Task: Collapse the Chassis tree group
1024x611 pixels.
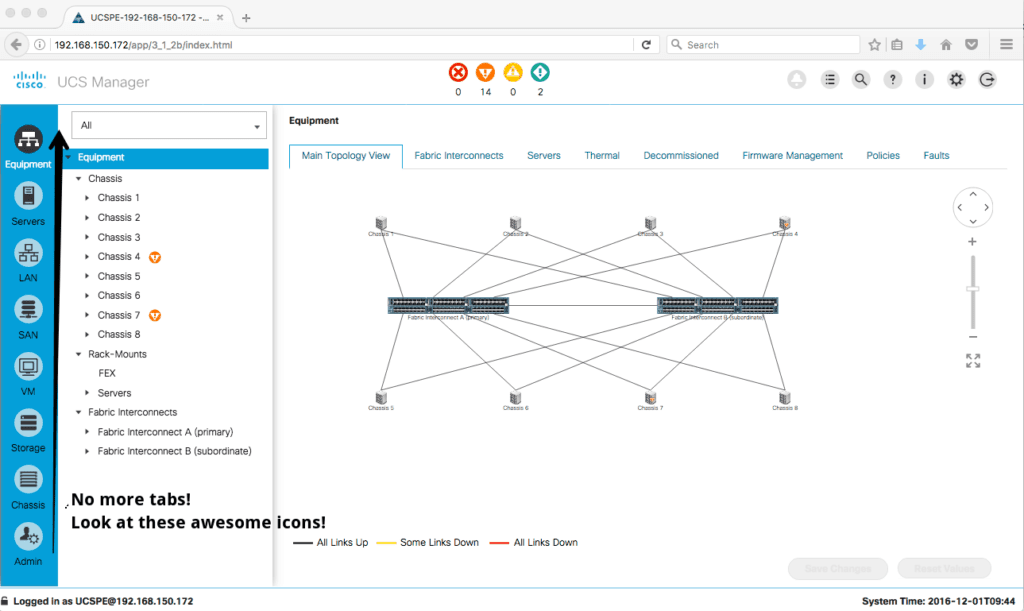Action: (x=78, y=178)
